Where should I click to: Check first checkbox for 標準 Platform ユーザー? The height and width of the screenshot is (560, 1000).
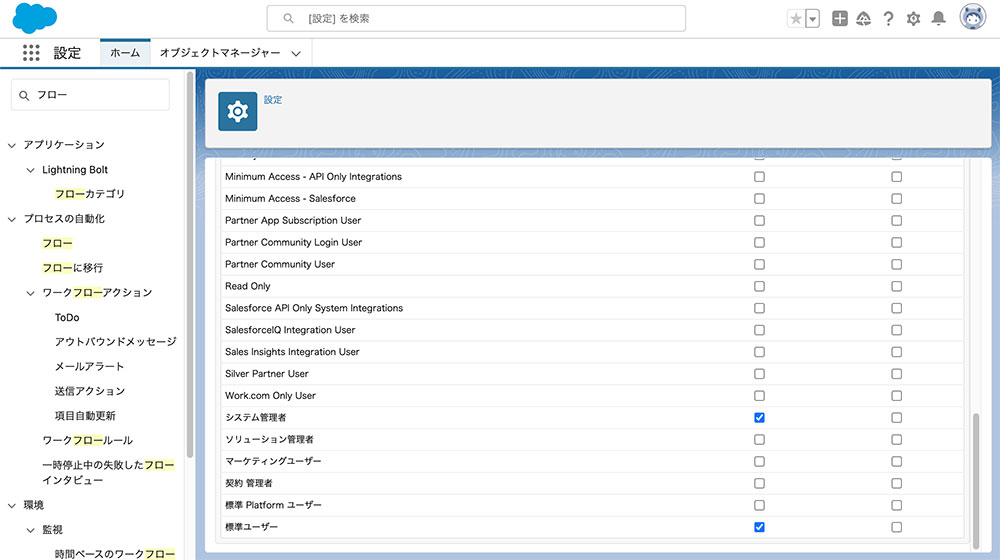tap(759, 506)
